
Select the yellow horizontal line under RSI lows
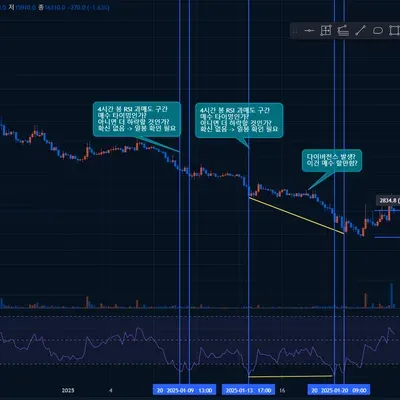point(290,376)
